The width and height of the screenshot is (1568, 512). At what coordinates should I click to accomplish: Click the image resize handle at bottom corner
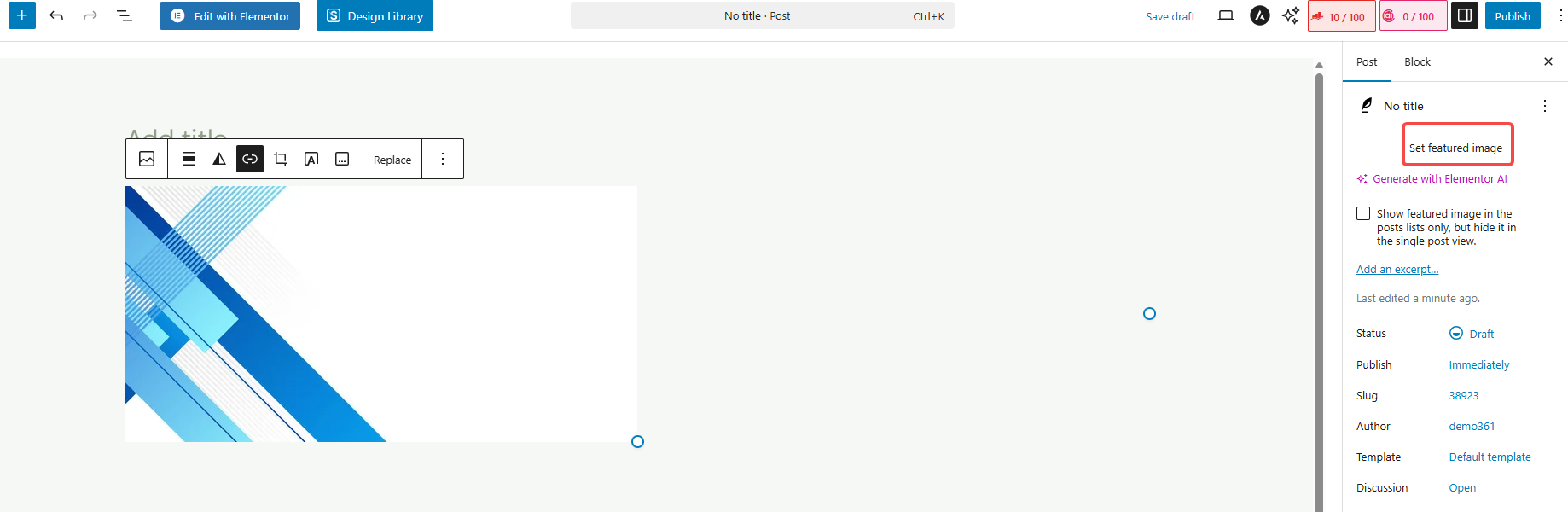637,441
